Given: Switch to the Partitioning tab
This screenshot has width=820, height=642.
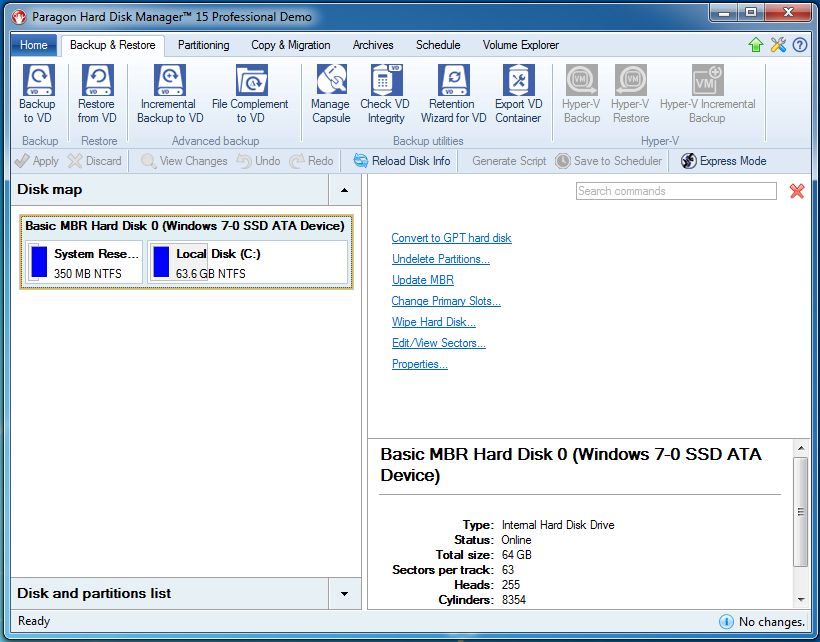Looking at the screenshot, I should (203, 45).
